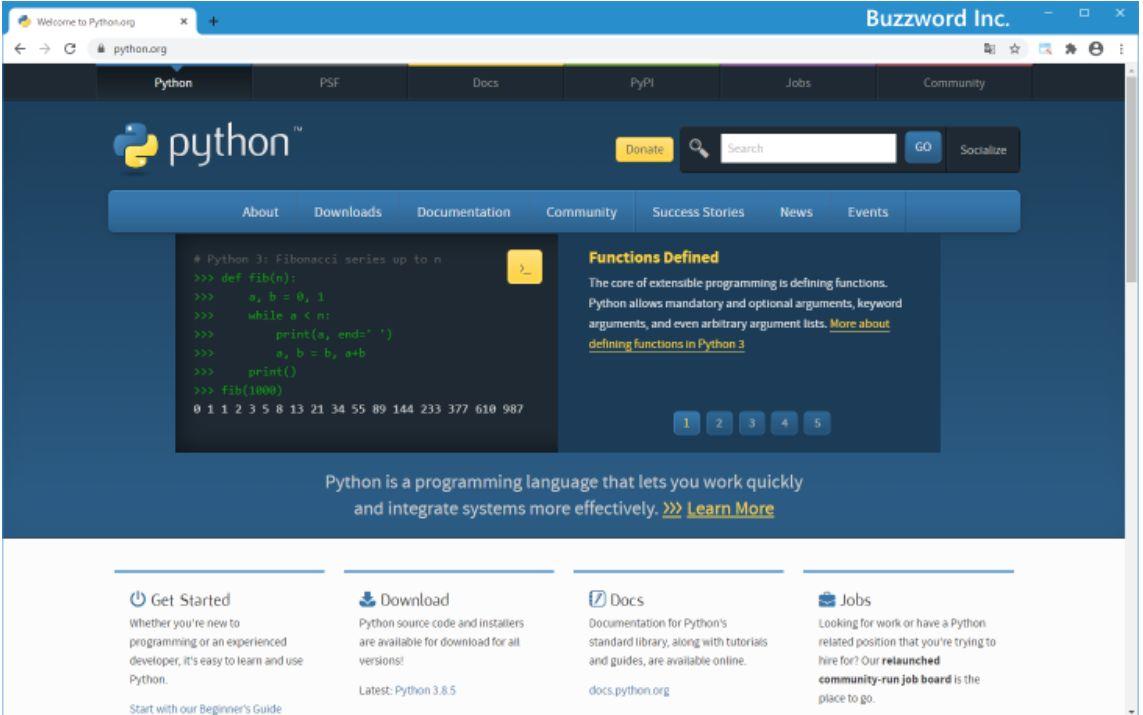Open the Documentation navigation menu
The height and width of the screenshot is (715, 1143).
(464, 212)
